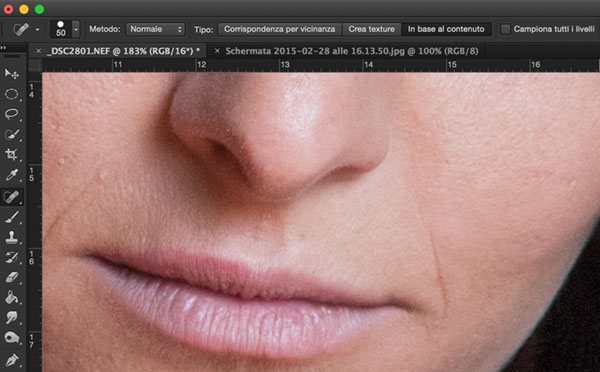This screenshot has width=600, height=372.
Task: Select the Lasso tool
Action: point(11,114)
